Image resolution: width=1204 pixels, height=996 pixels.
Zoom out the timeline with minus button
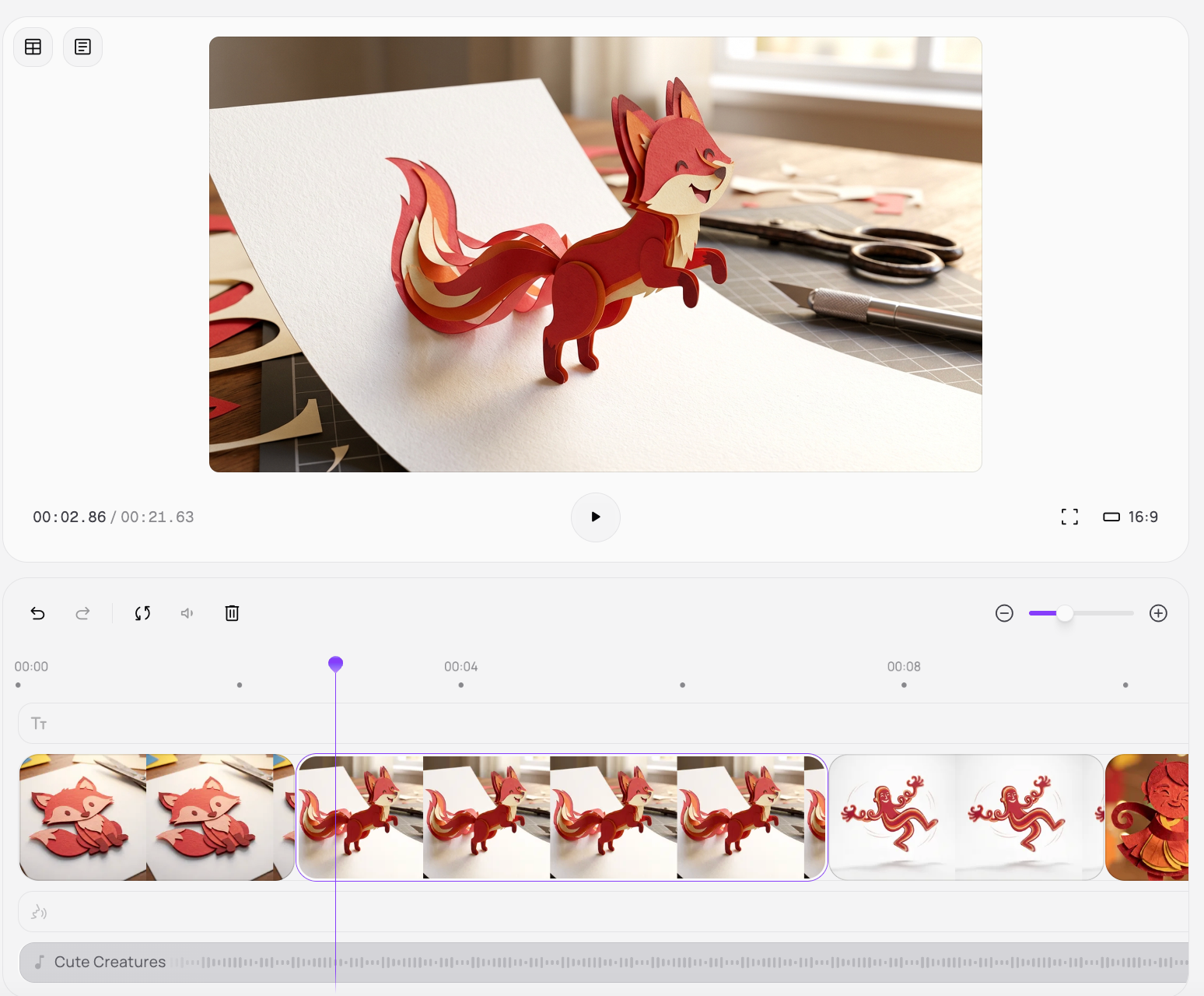pos(1004,613)
